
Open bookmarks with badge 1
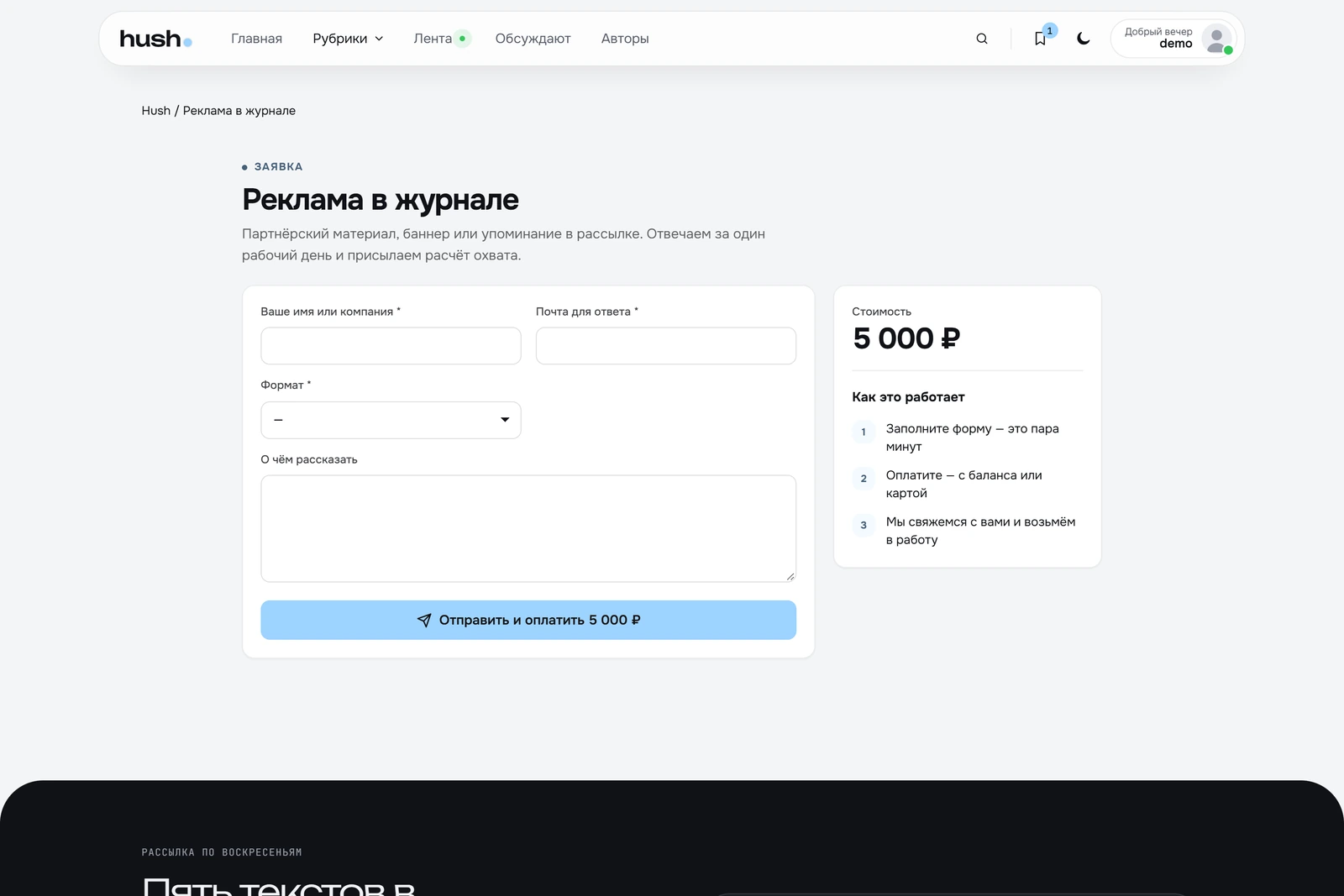coord(1041,39)
